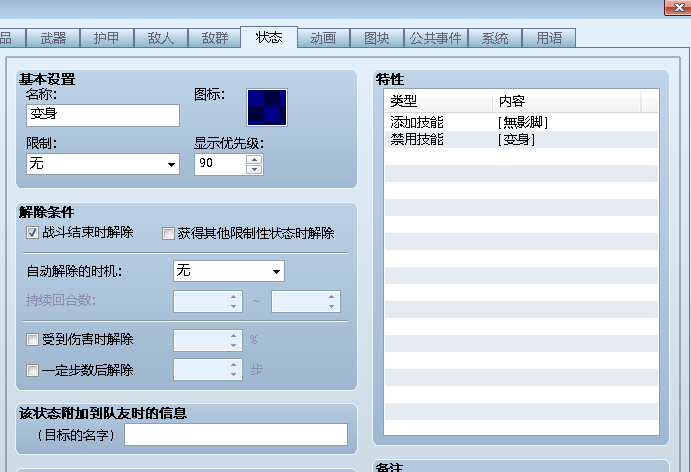Click the 名称 field containing 变身
Image resolution: width=691 pixels, height=472 pixels.
(x=103, y=115)
